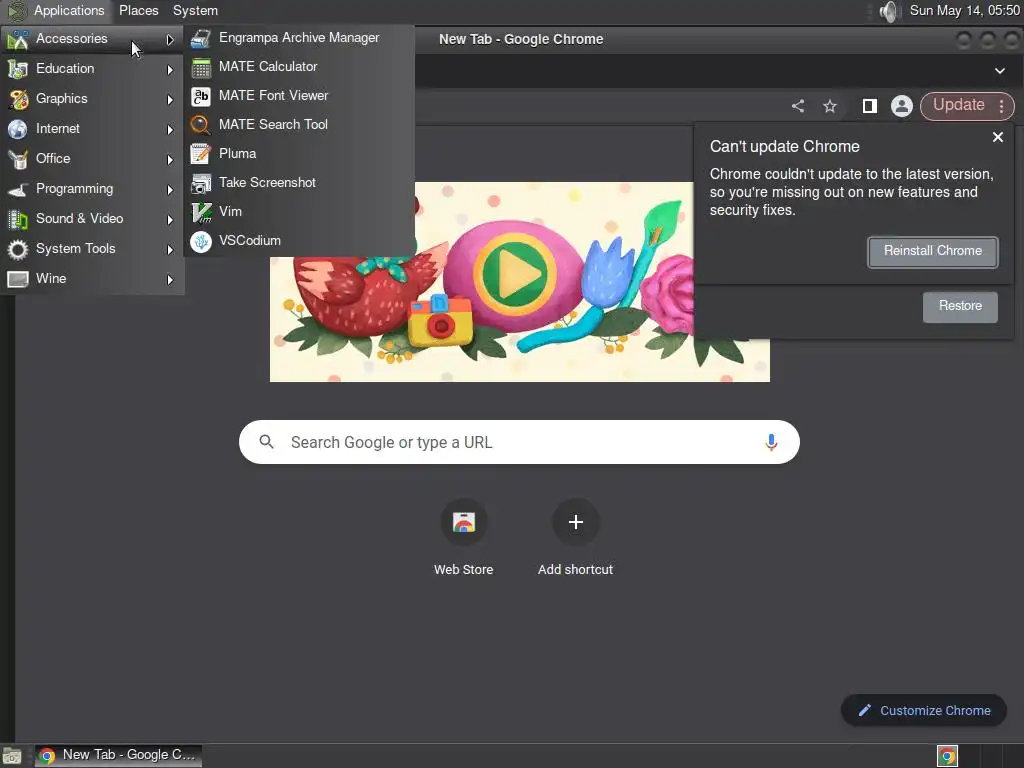Launch MATE Search Tool

tap(299, 124)
